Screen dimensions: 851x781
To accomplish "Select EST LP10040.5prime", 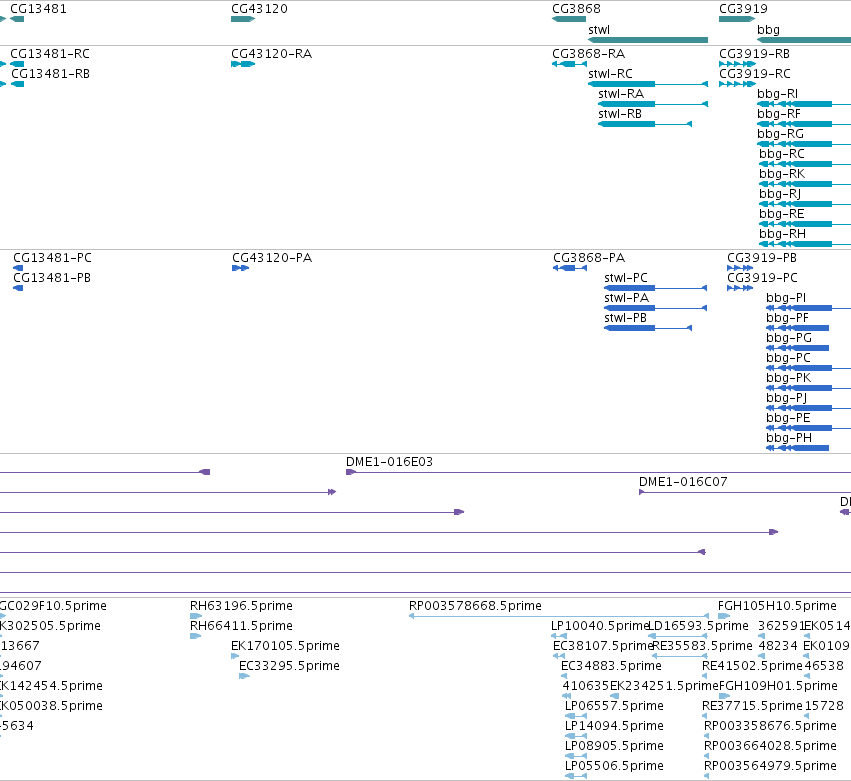I will [600, 626].
